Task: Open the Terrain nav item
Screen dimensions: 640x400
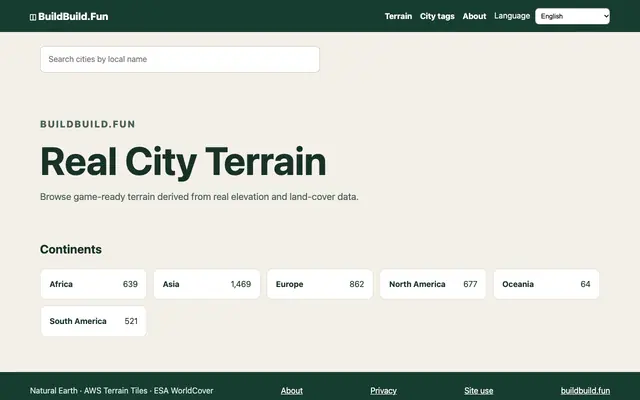Action: pyautogui.click(x=398, y=16)
